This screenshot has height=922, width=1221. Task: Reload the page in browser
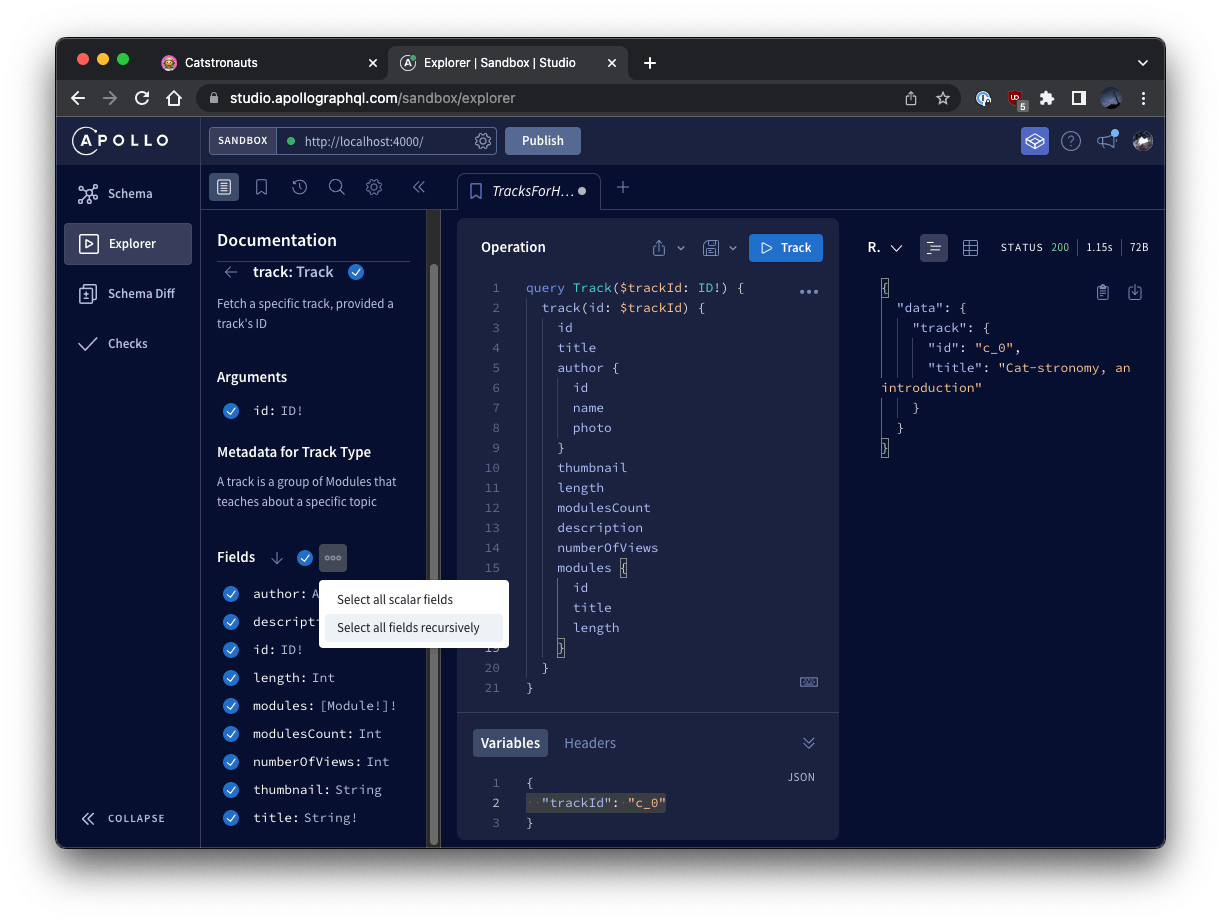(x=142, y=98)
